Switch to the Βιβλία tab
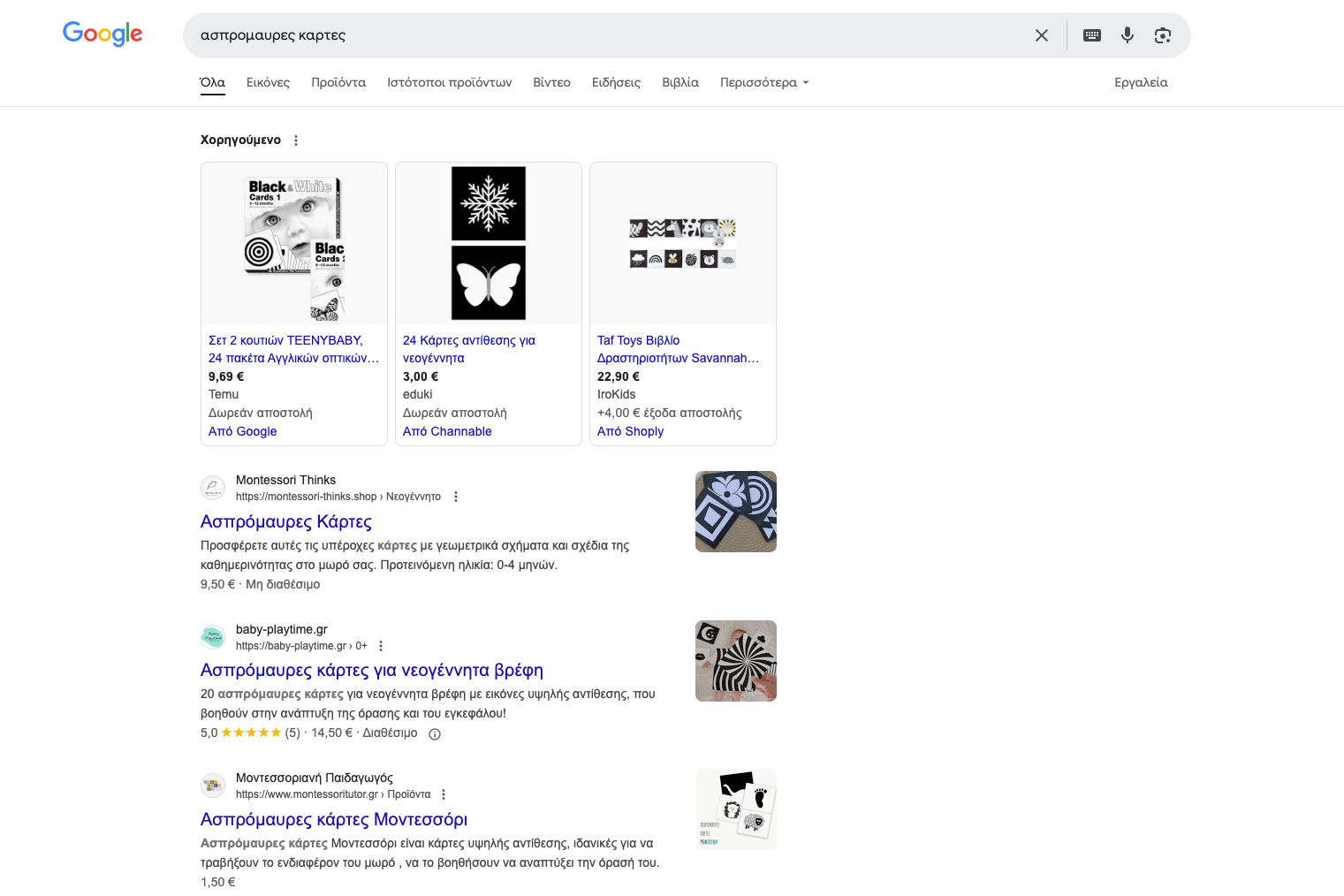Image resolution: width=1344 pixels, height=896 pixels. pyautogui.click(x=680, y=82)
